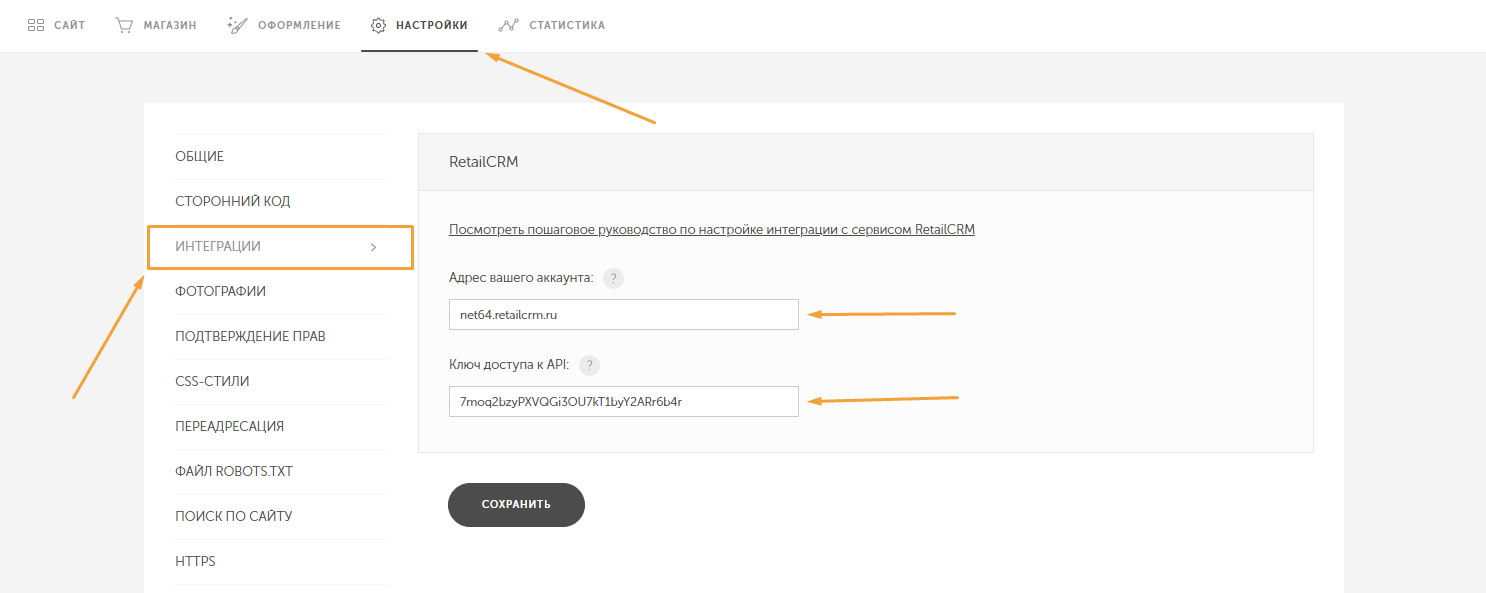1486x593 pixels.
Task: Go to Фотографии settings section
Action: tap(220, 292)
